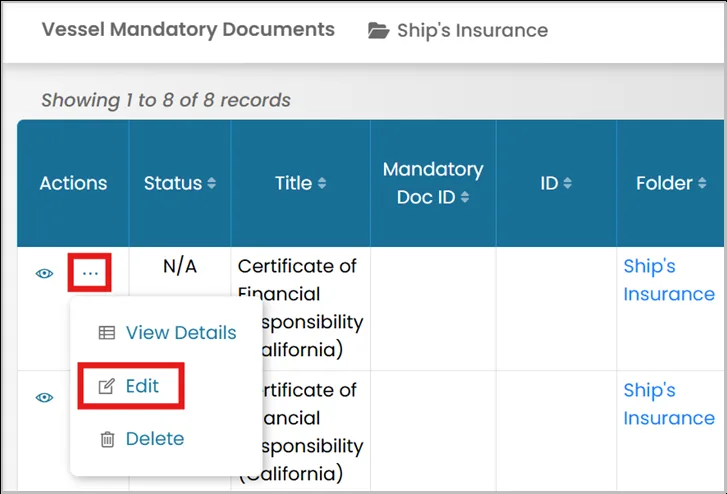The height and width of the screenshot is (494, 727).
Task: Open the three-dots actions menu
Action: (90, 273)
